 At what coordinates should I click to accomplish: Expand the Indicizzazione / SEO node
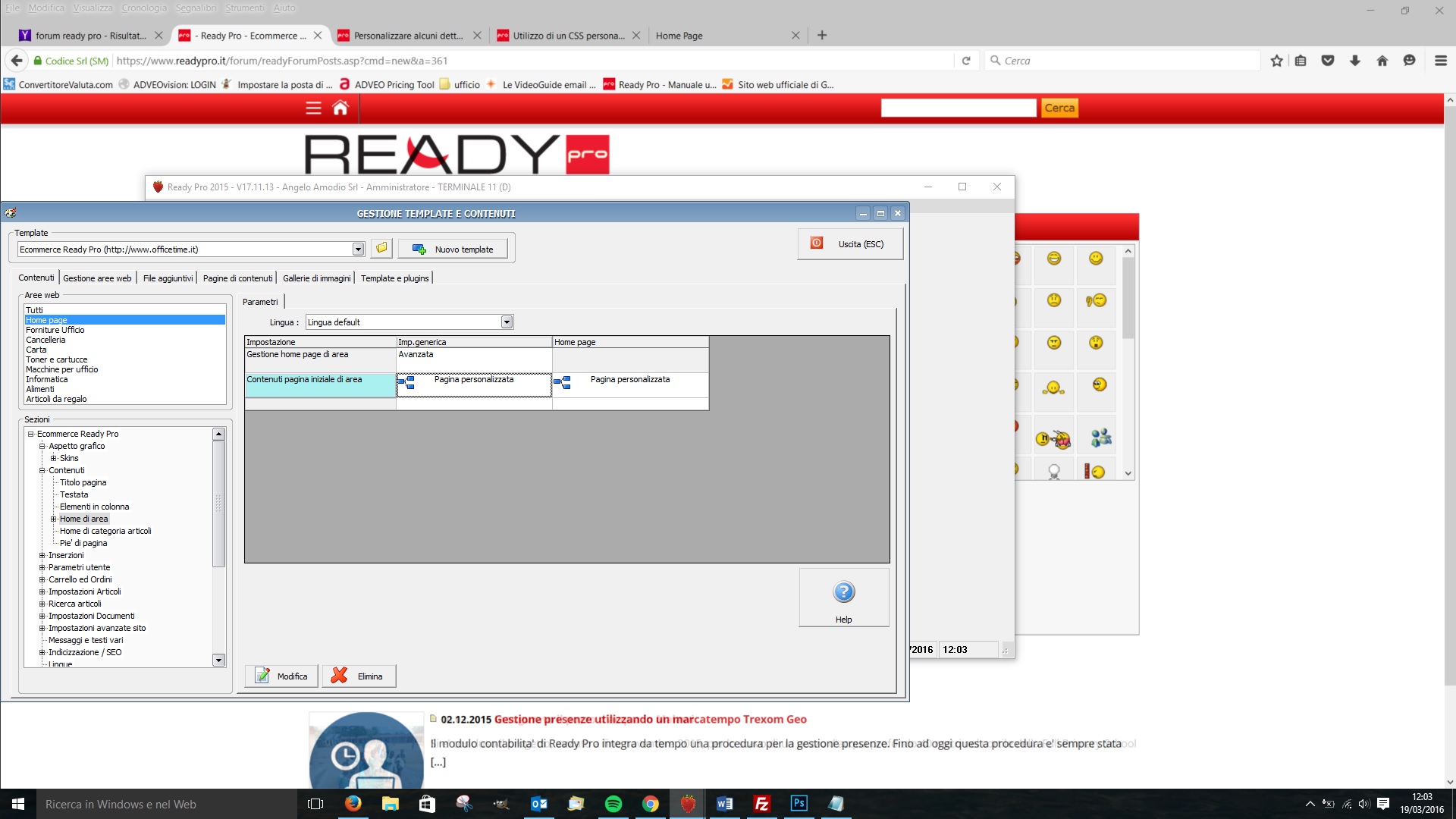42,652
